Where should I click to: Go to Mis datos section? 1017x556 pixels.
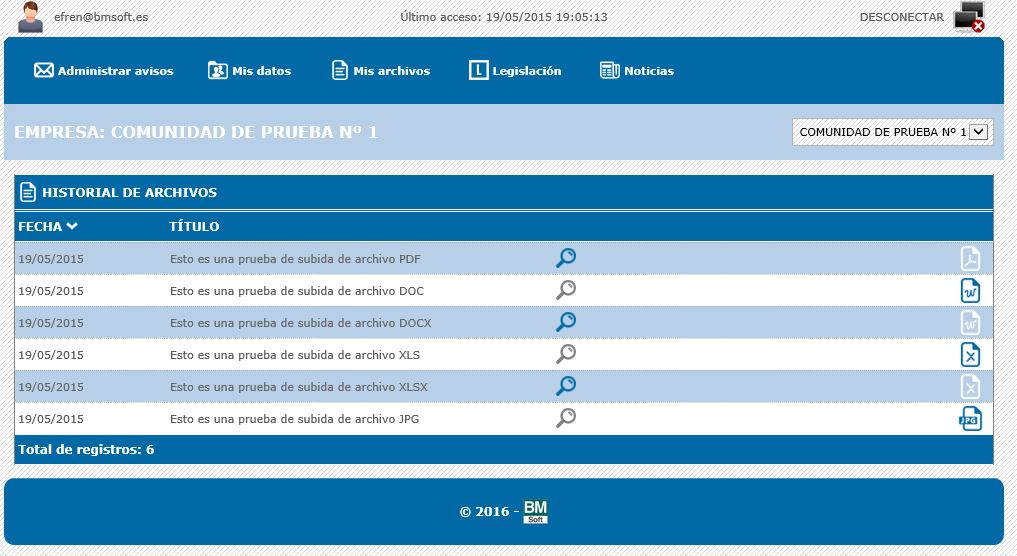(250, 71)
